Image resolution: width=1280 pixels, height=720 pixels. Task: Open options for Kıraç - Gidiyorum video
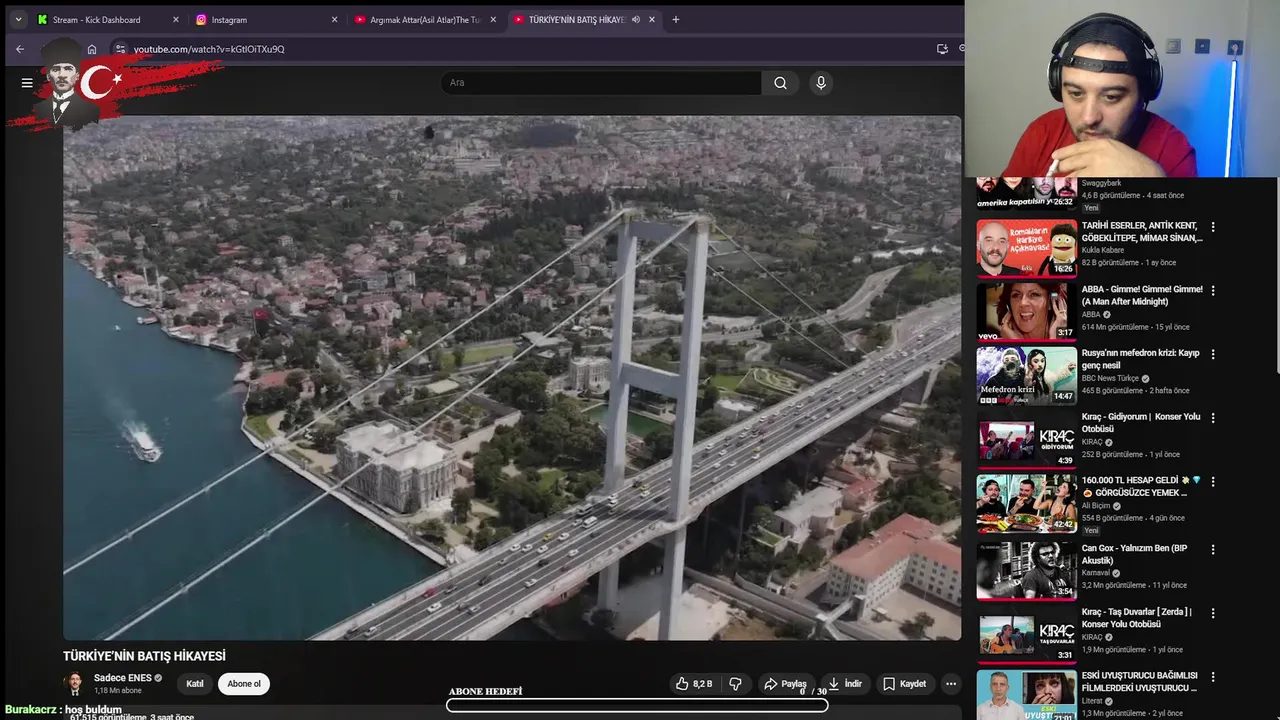[1213, 418]
